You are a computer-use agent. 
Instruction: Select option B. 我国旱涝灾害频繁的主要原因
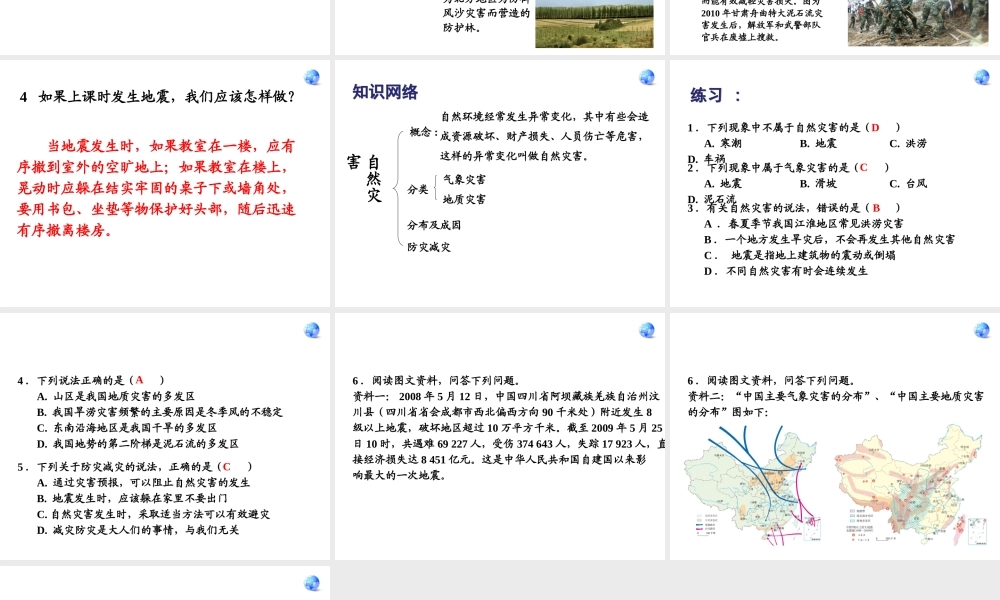pos(159,412)
